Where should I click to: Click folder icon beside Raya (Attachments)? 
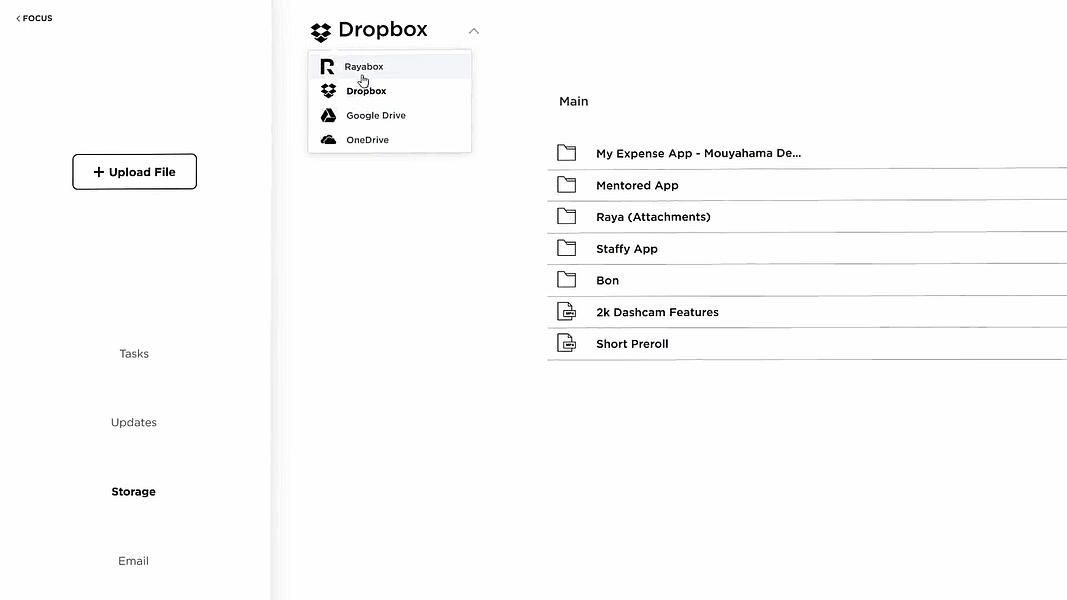pyautogui.click(x=566, y=216)
